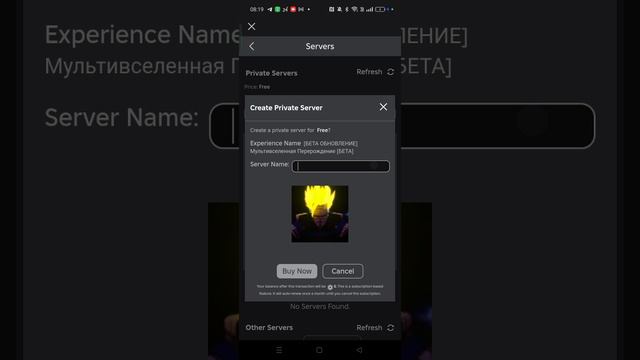Click the Robux icon in balance notice
This screenshot has width=640, height=360.
pos(330,287)
